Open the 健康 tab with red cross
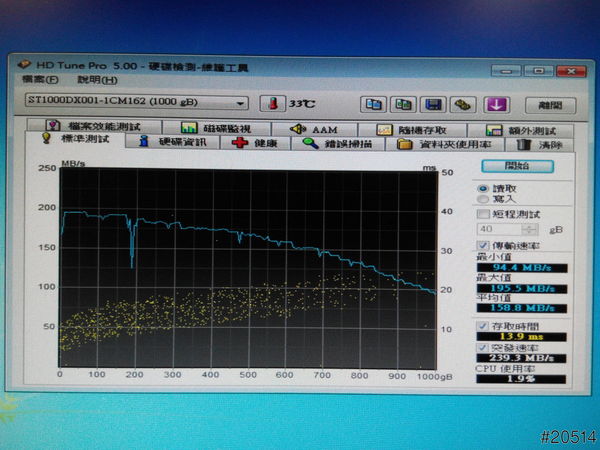The width and height of the screenshot is (600, 450). (x=256, y=143)
